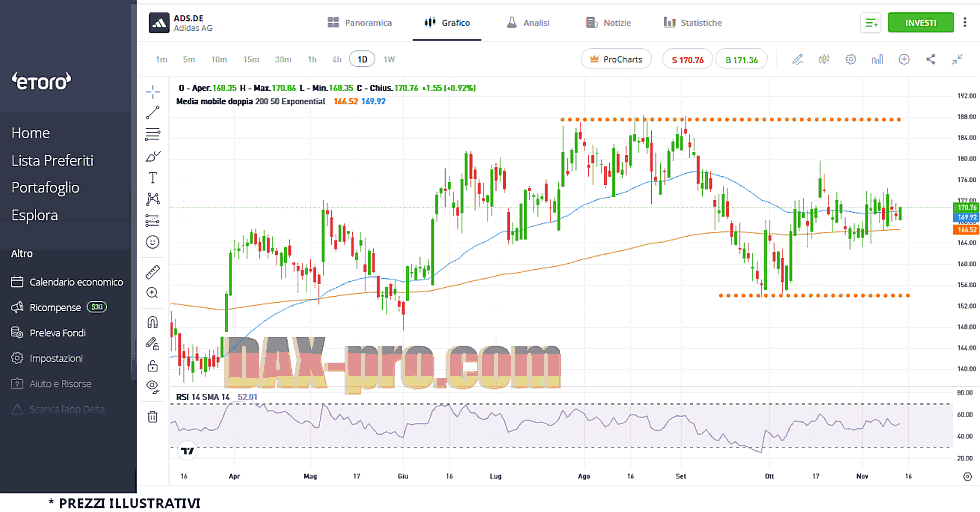Open Lista Preferiti
980x512 pixels.
(52, 161)
